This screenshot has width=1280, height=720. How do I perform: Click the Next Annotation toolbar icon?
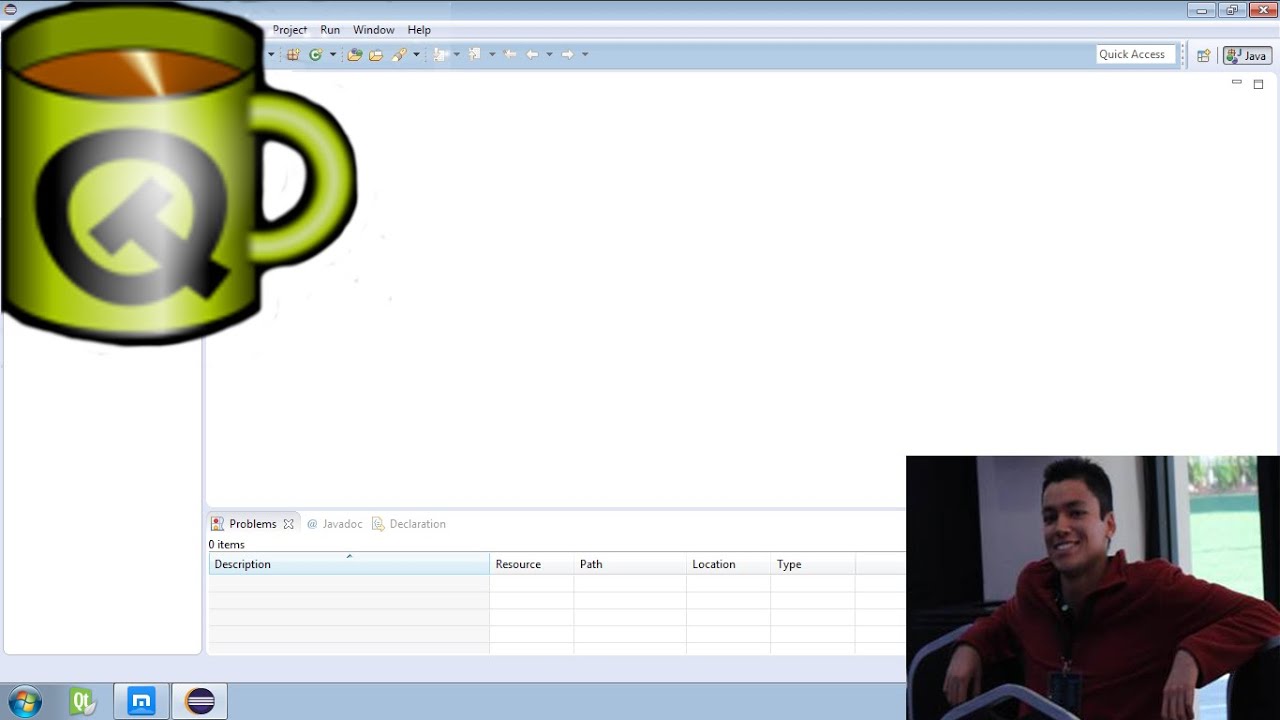pyautogui.click(x=440, y=55)
